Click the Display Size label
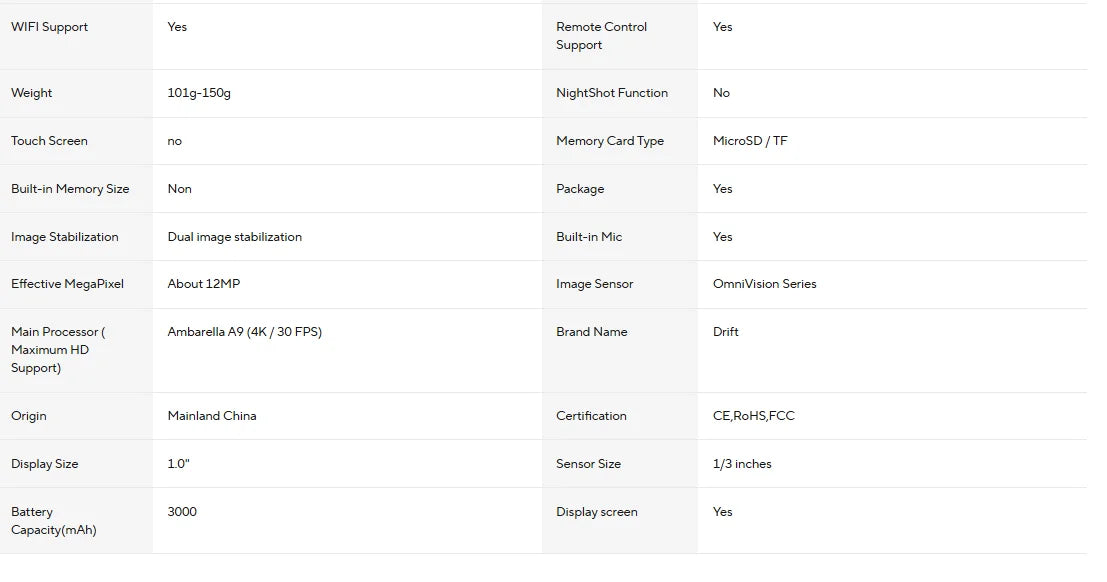The width and height of the screenshot is (1107, 582). (44, 464)
